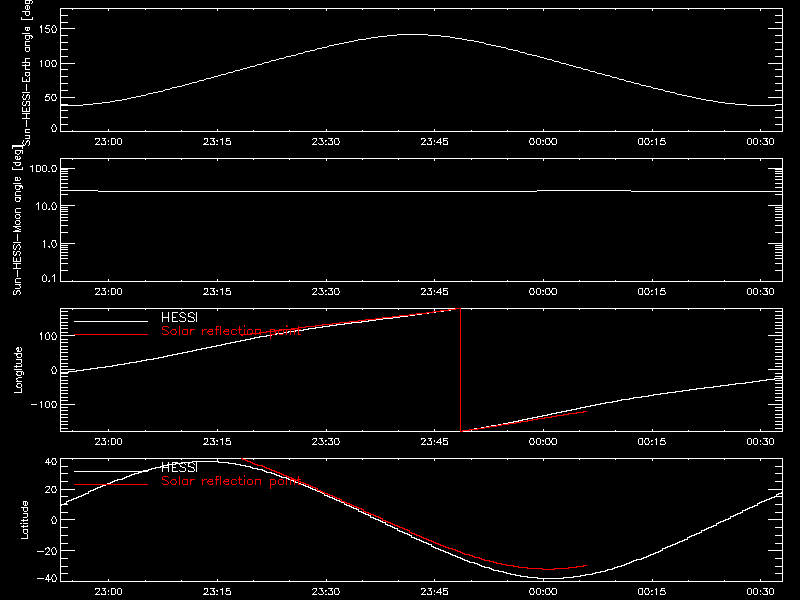Click 0 tick on Sun-HESSI-Earth angle axis
This screenshot has width=800, height=600.
tap(54, 128)
